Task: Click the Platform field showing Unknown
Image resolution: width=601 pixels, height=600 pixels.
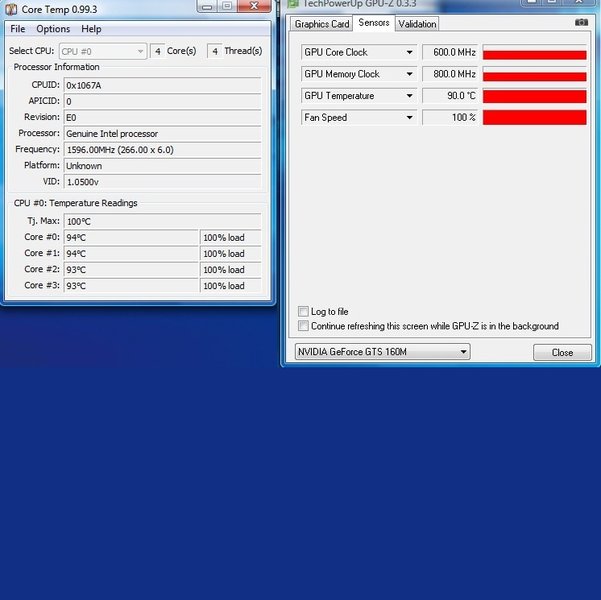Action: (163, 166)
